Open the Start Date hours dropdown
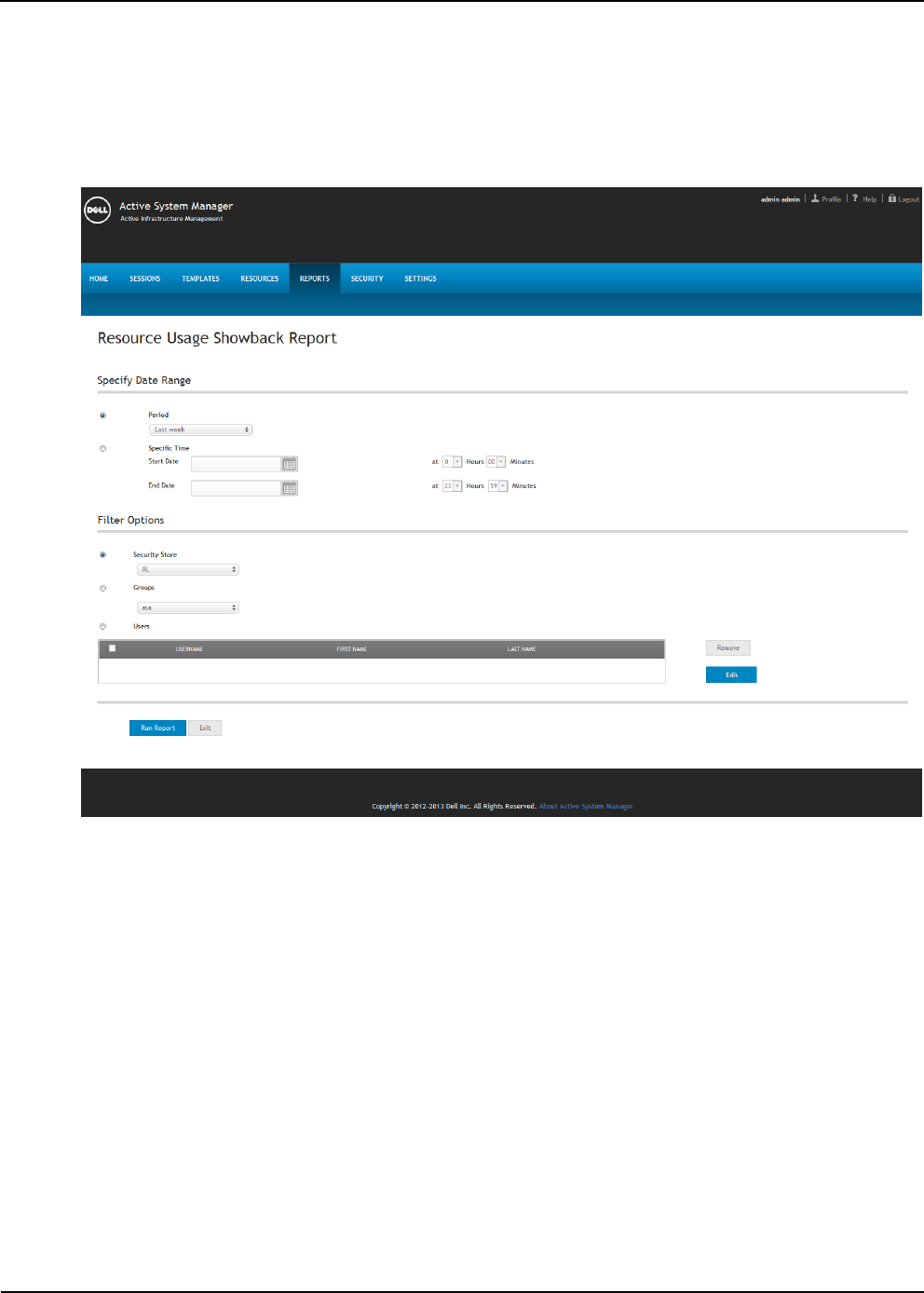924x1293 pixels. tap(453, 462)
